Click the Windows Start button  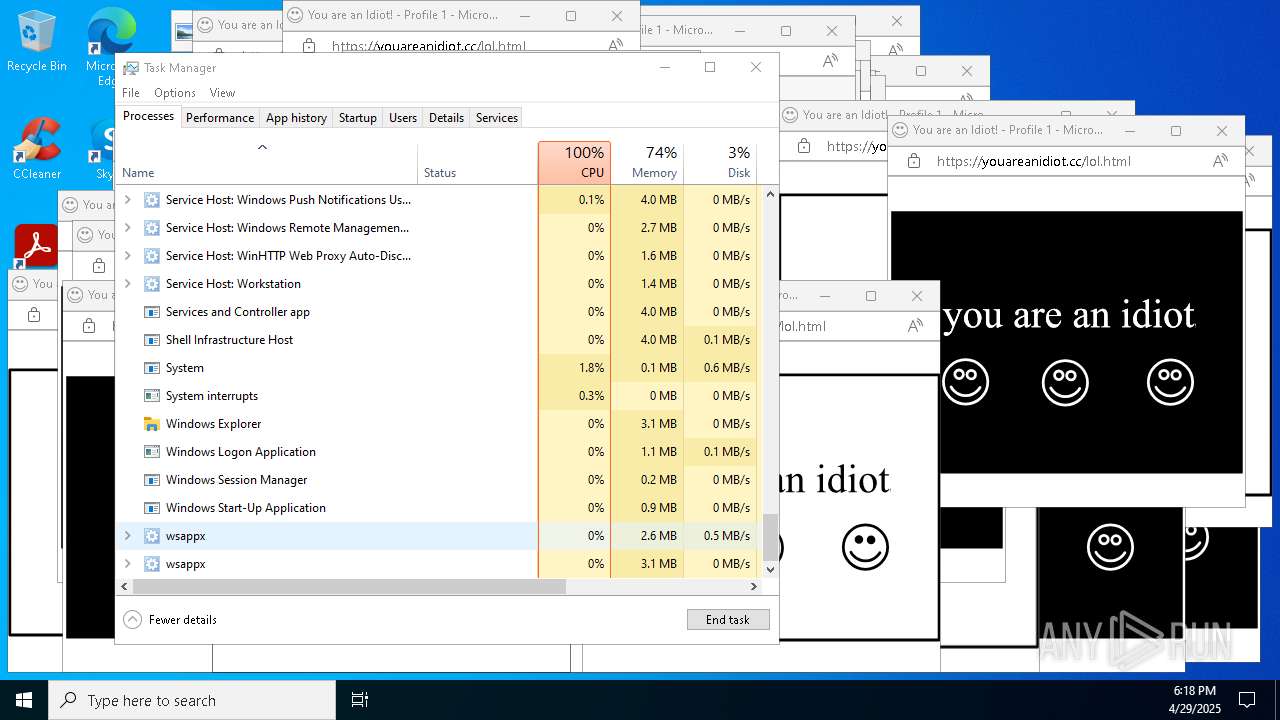(x=24, y=700)
